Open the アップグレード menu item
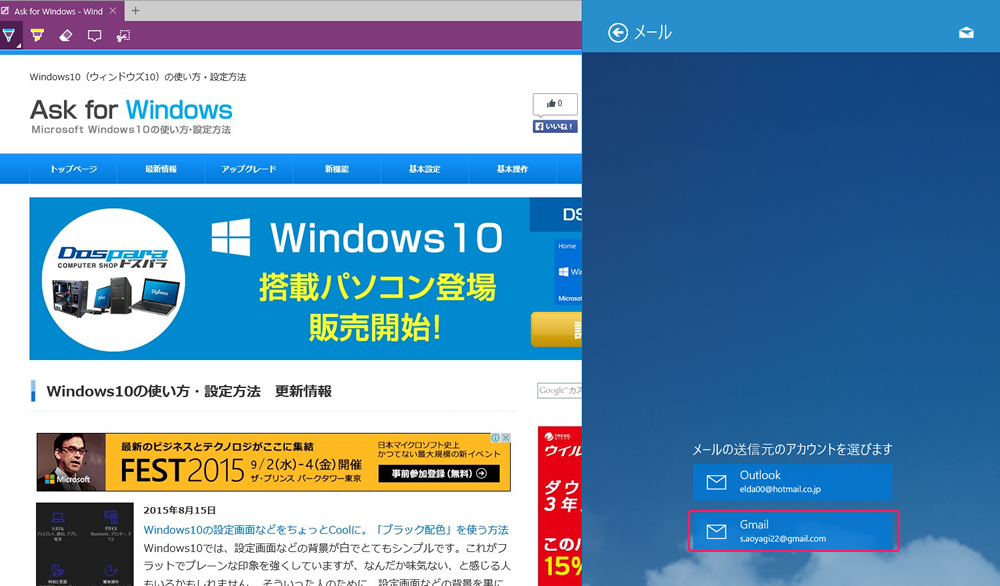 [x=249, y=169]
